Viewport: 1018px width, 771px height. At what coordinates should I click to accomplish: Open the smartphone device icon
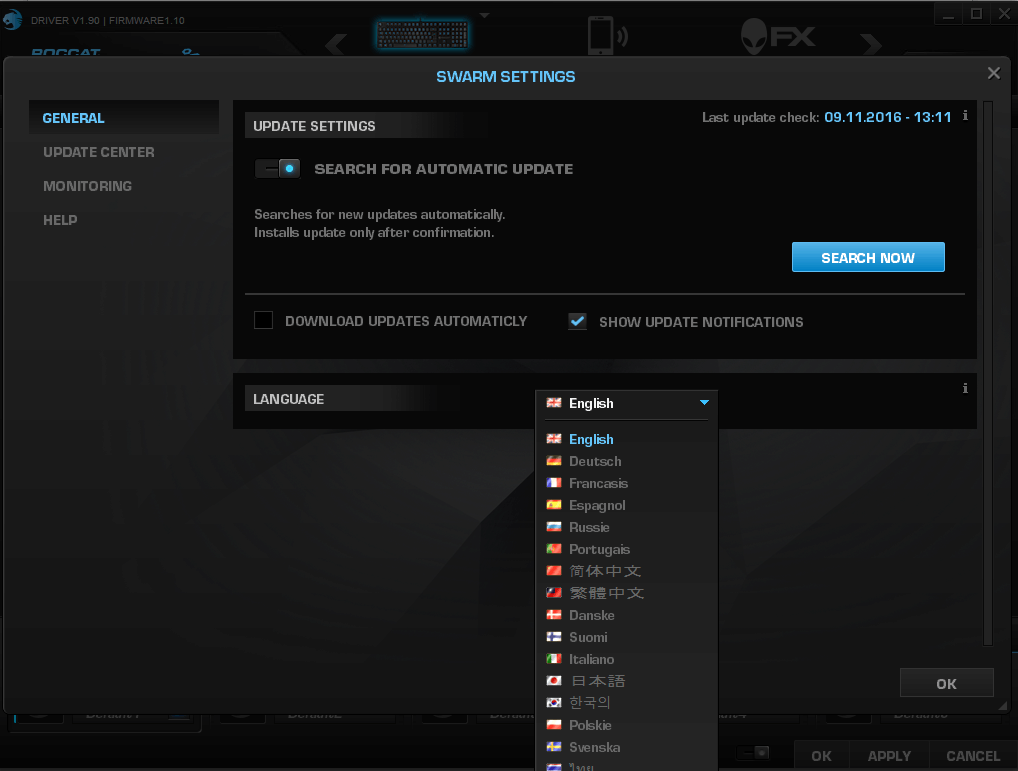pyautogui.click(x=608, y=36)
